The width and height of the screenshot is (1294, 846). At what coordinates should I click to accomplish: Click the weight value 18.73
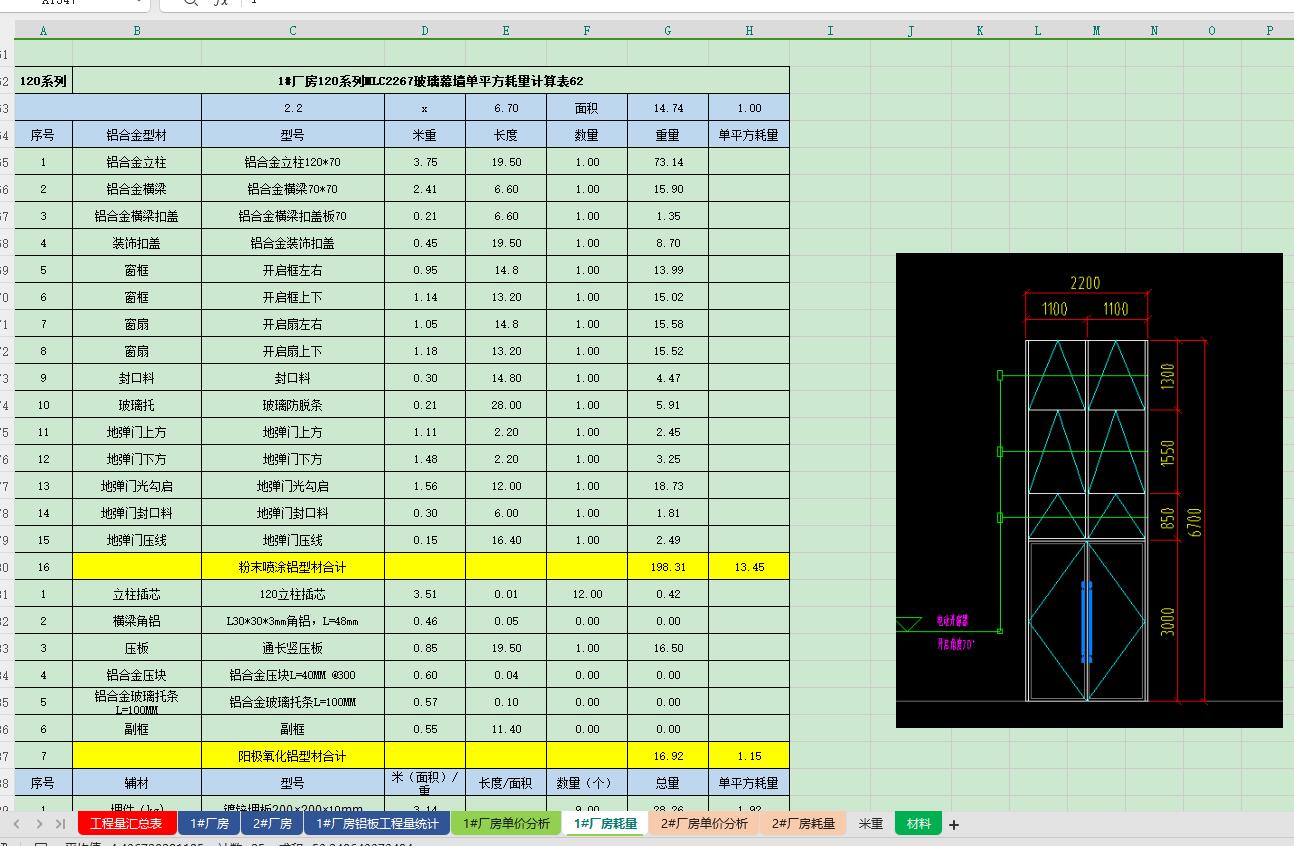click(x=668, y=486)
